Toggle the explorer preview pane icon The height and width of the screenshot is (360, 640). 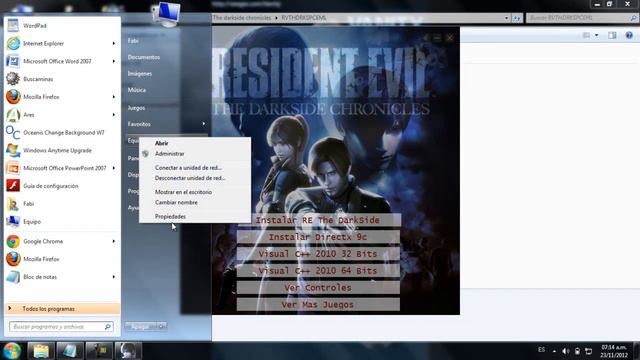tap(612, 36)
